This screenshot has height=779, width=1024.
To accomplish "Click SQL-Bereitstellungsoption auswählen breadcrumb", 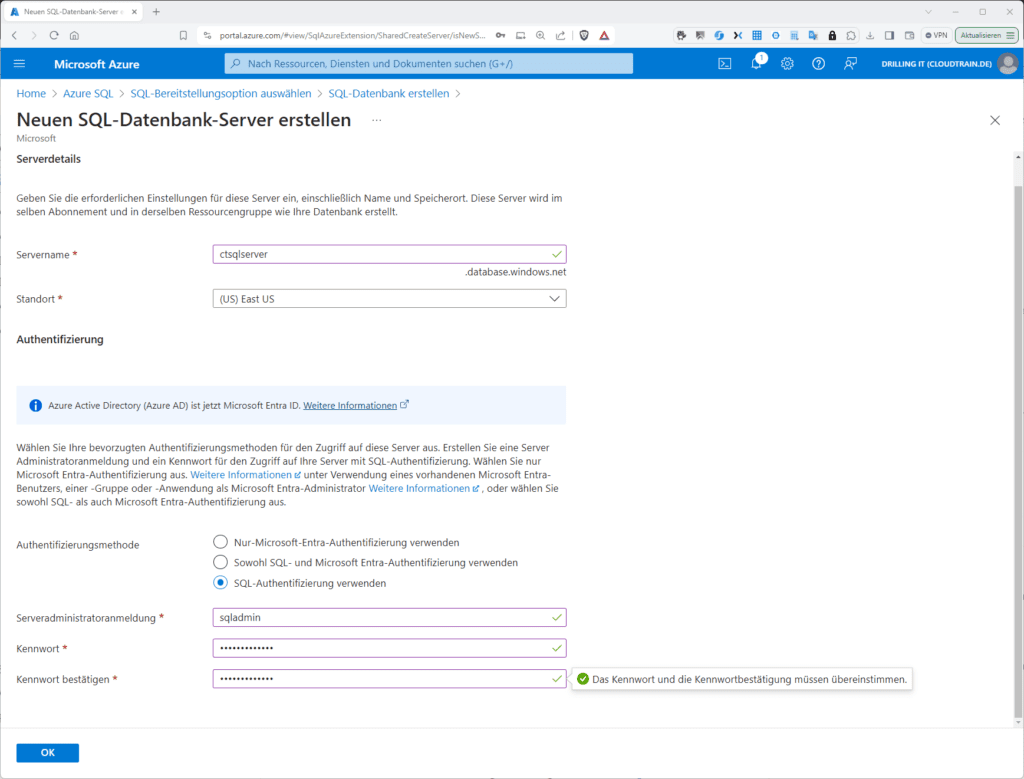I will coord(221,93).
